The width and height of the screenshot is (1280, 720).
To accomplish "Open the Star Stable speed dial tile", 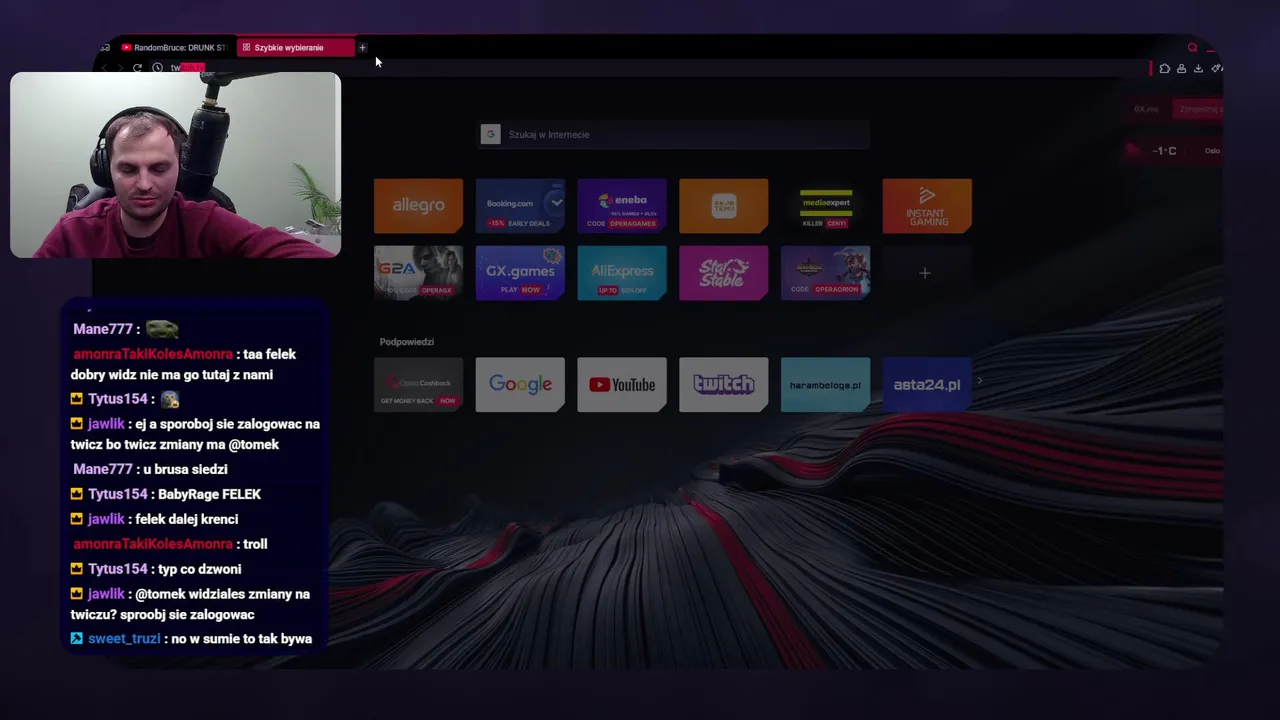I will click(724, 273).
